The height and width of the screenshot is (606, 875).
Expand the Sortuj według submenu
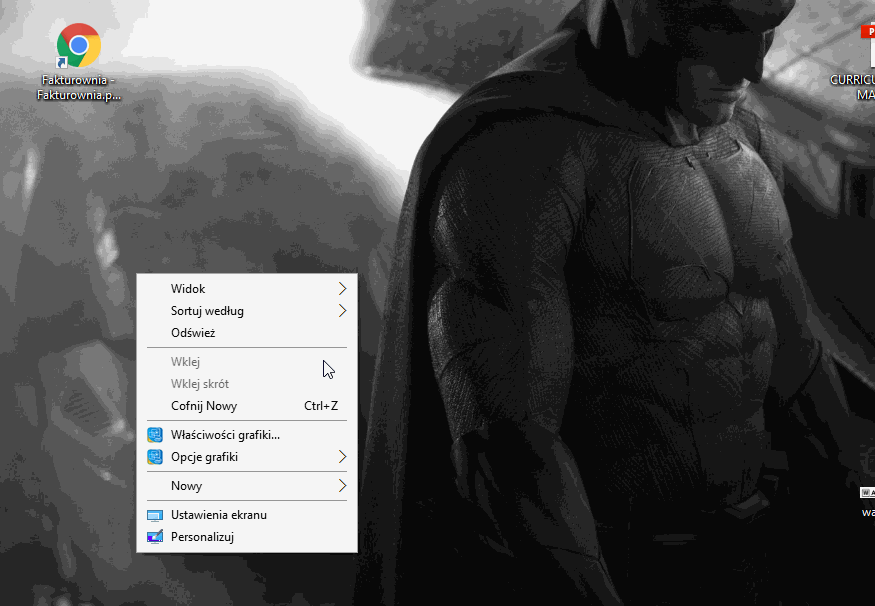342,310
